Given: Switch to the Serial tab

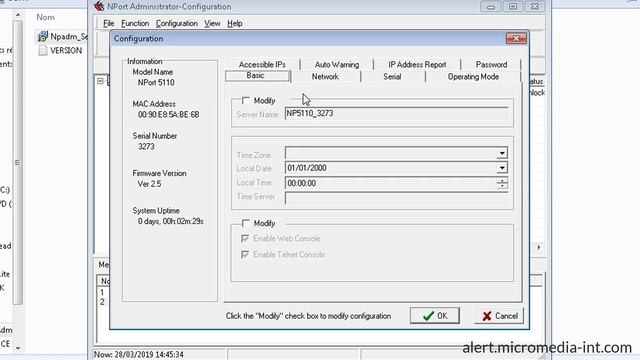Looking at the screenshot, I should 392,76.
